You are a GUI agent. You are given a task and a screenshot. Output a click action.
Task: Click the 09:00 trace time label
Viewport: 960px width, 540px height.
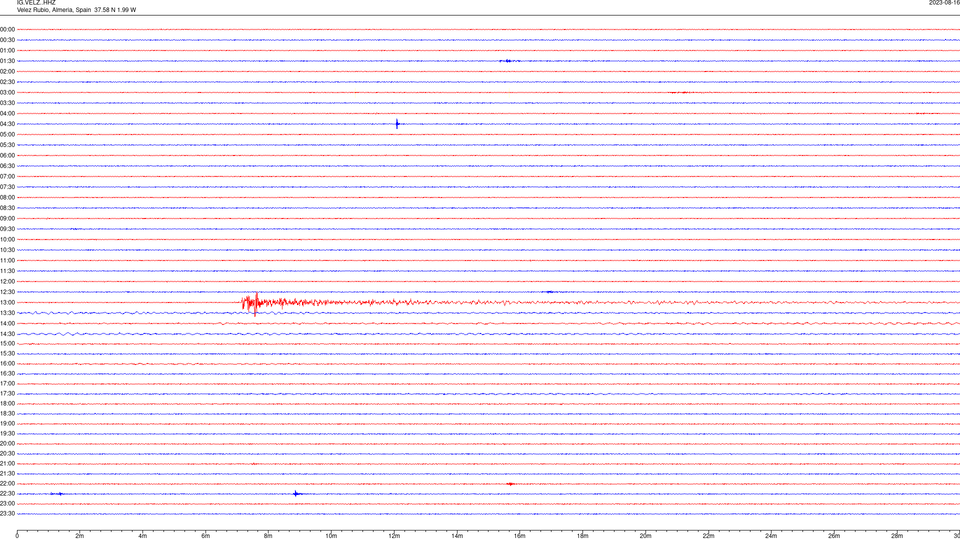coord(7,219)
